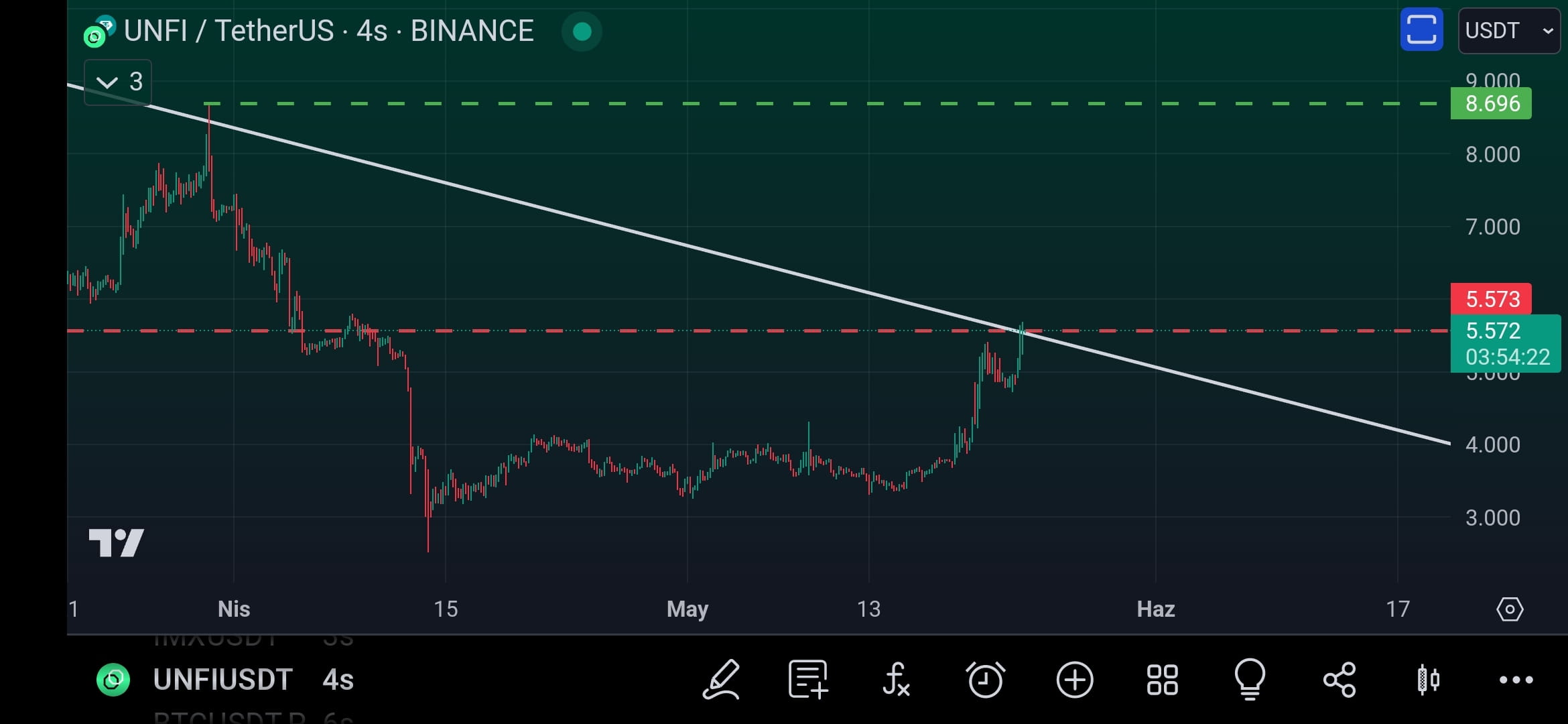Viewport: 1568px width, 724px height.
Task: Select the UNFIUSDT symbol in the bottom bar
Action: [223, 680]
